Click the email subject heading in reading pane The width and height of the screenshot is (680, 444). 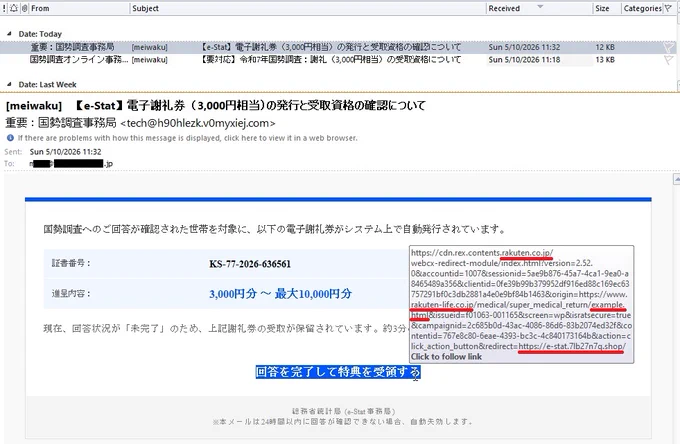(216, 105)
